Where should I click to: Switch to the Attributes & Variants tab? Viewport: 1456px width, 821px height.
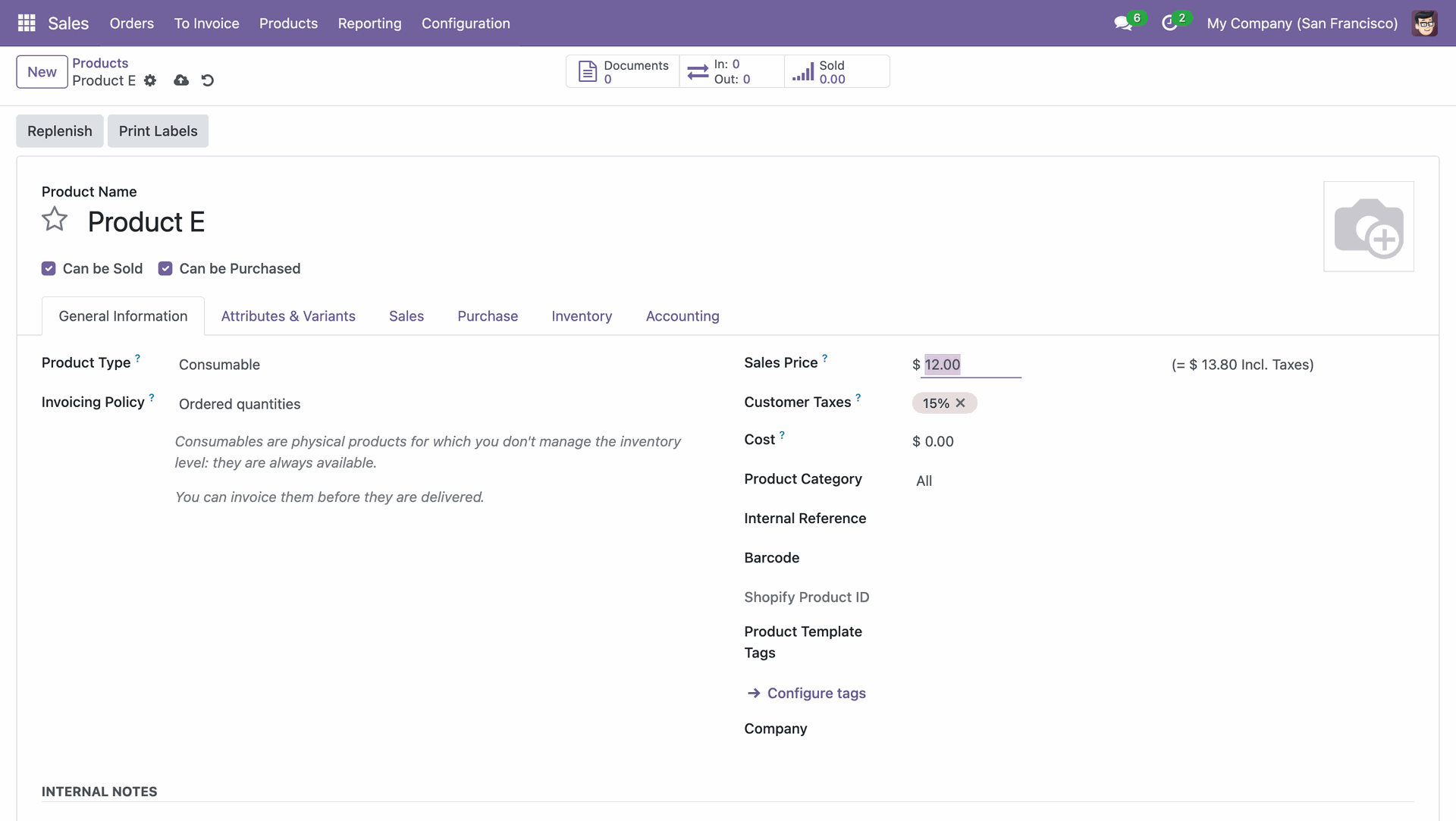[288, 316]
